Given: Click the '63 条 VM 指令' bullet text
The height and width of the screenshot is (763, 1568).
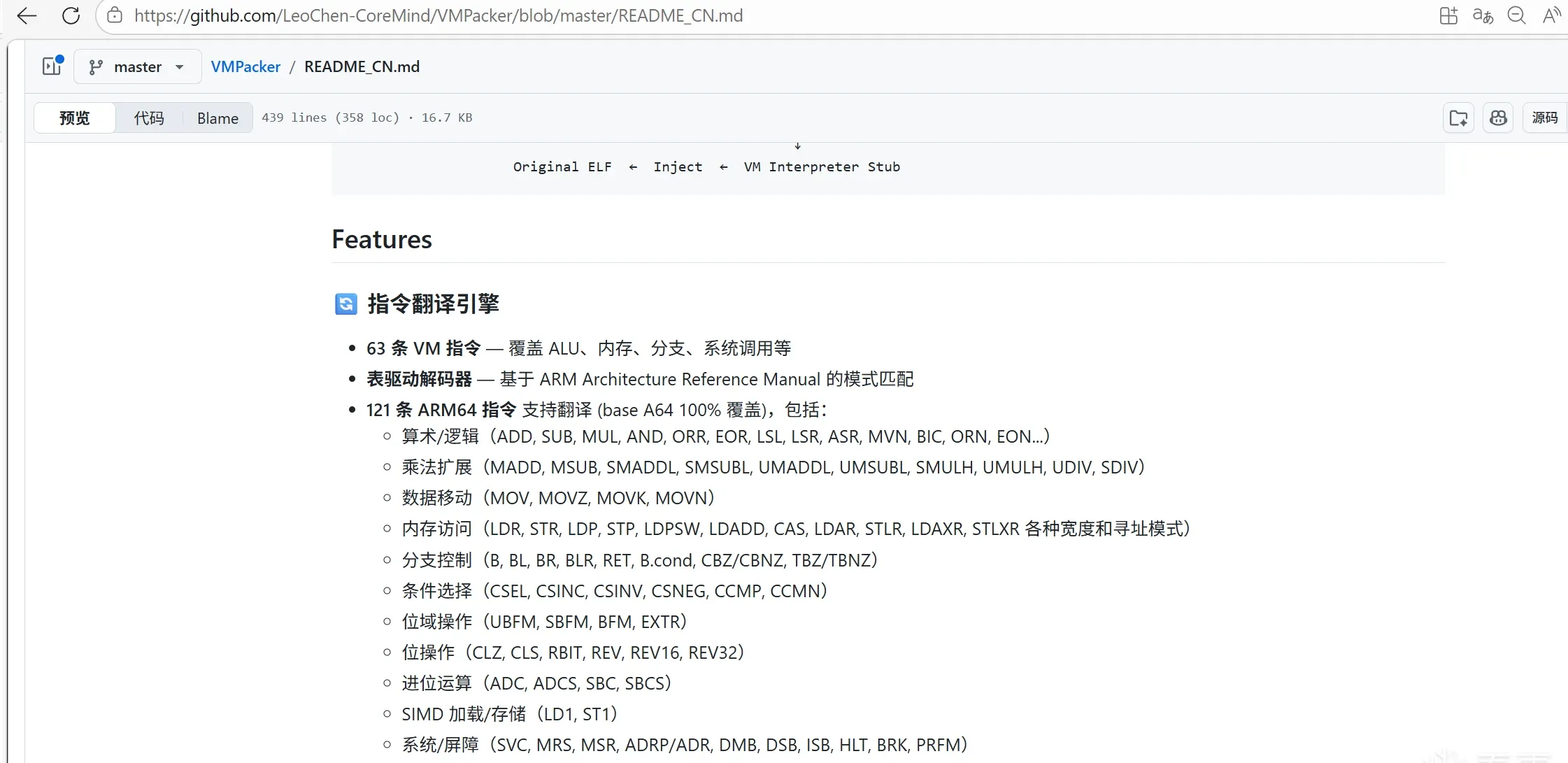Looking at the screenshot, I should pos(423,348).
